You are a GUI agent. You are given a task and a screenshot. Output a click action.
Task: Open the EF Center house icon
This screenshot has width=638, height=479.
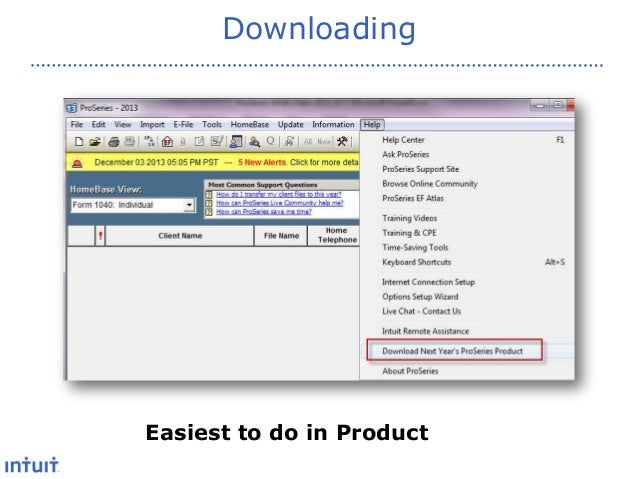point(167,141)
